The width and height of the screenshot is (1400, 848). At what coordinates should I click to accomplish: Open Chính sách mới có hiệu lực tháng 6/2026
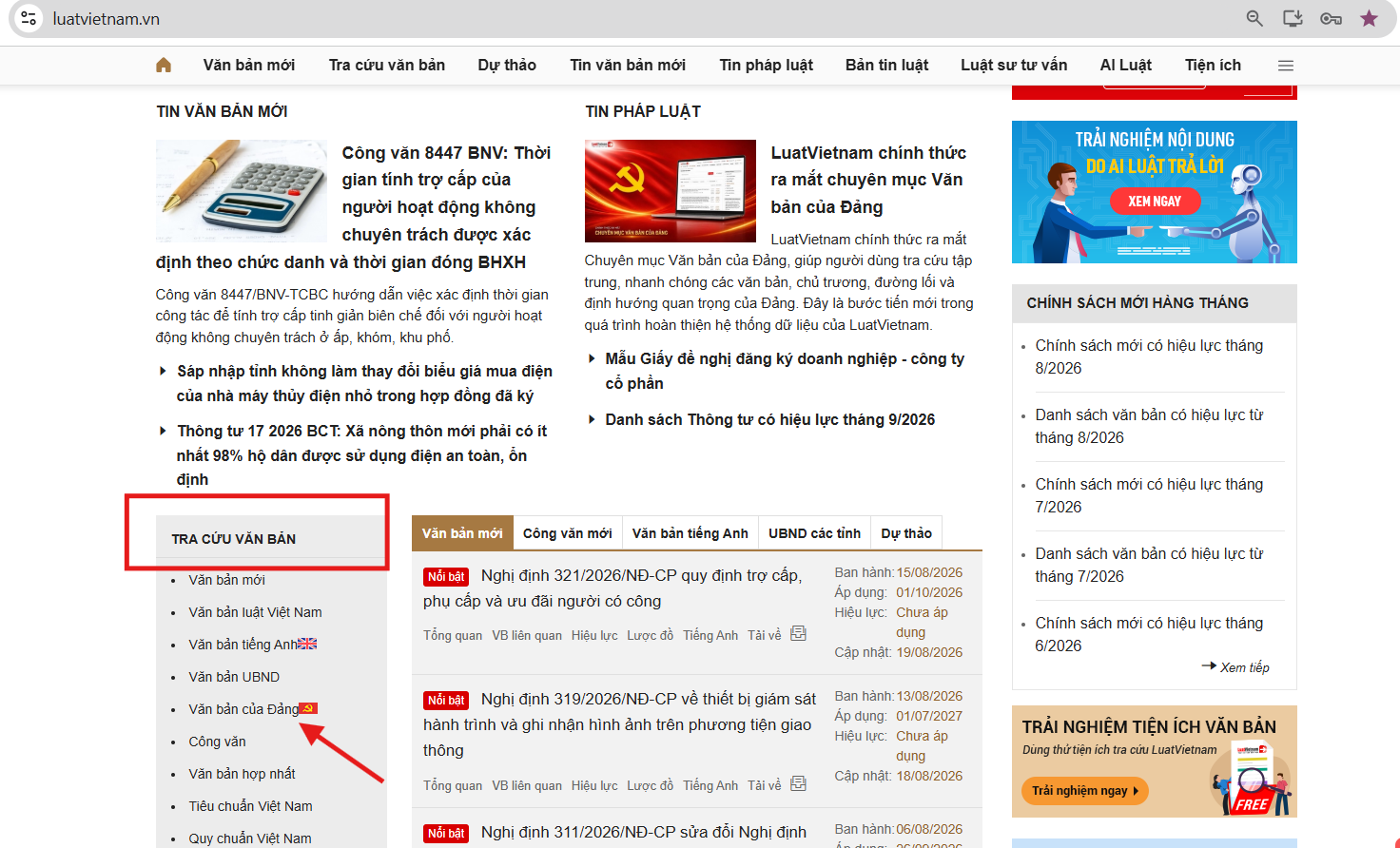(x=1149, y=634)
